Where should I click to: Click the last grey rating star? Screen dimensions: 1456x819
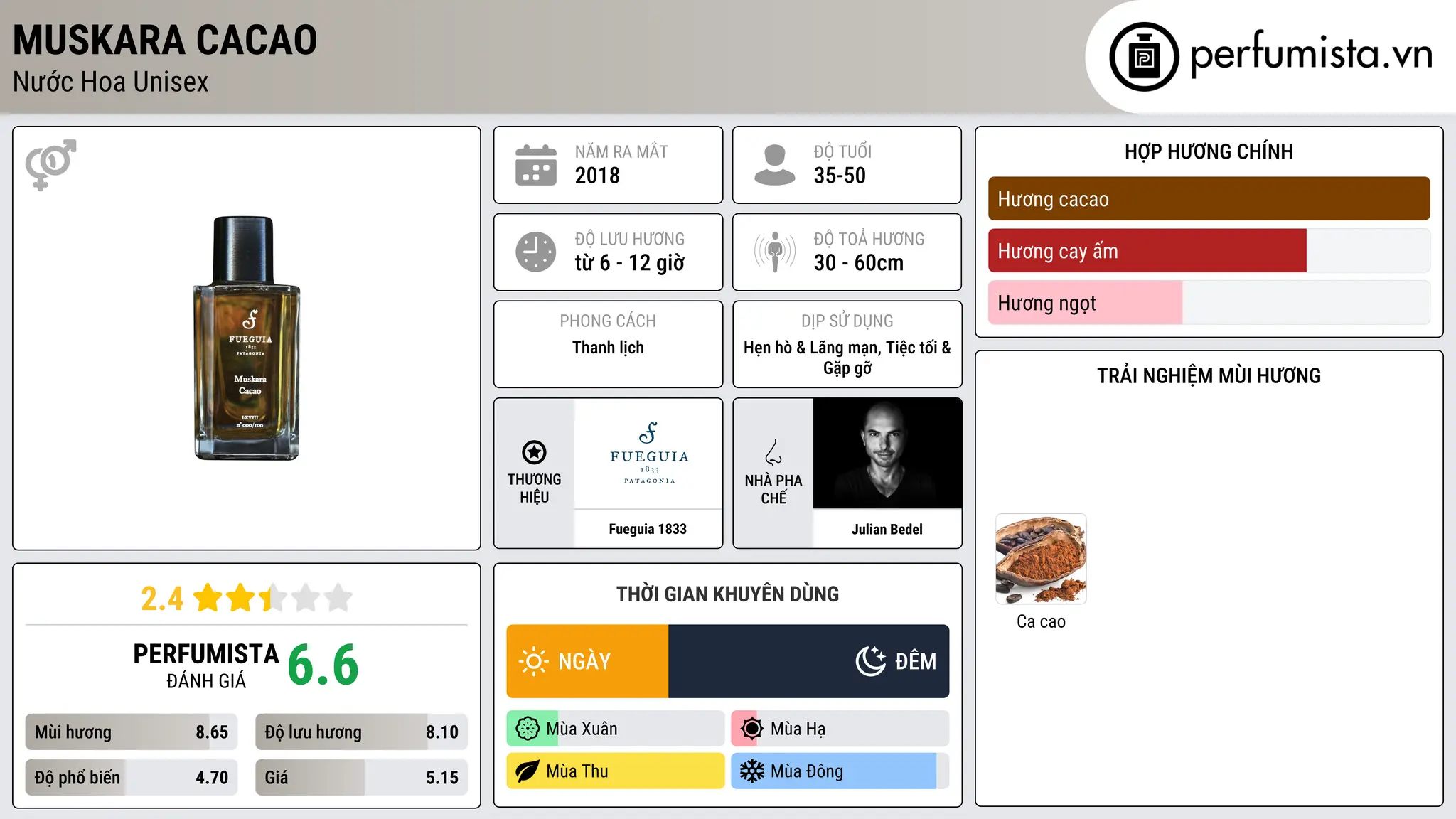click(338, 597)
